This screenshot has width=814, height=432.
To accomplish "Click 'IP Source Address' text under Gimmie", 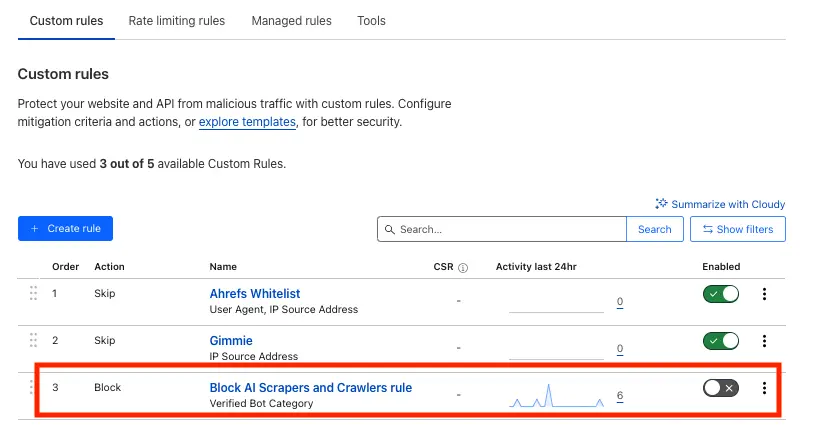I will tap(254, 356).
